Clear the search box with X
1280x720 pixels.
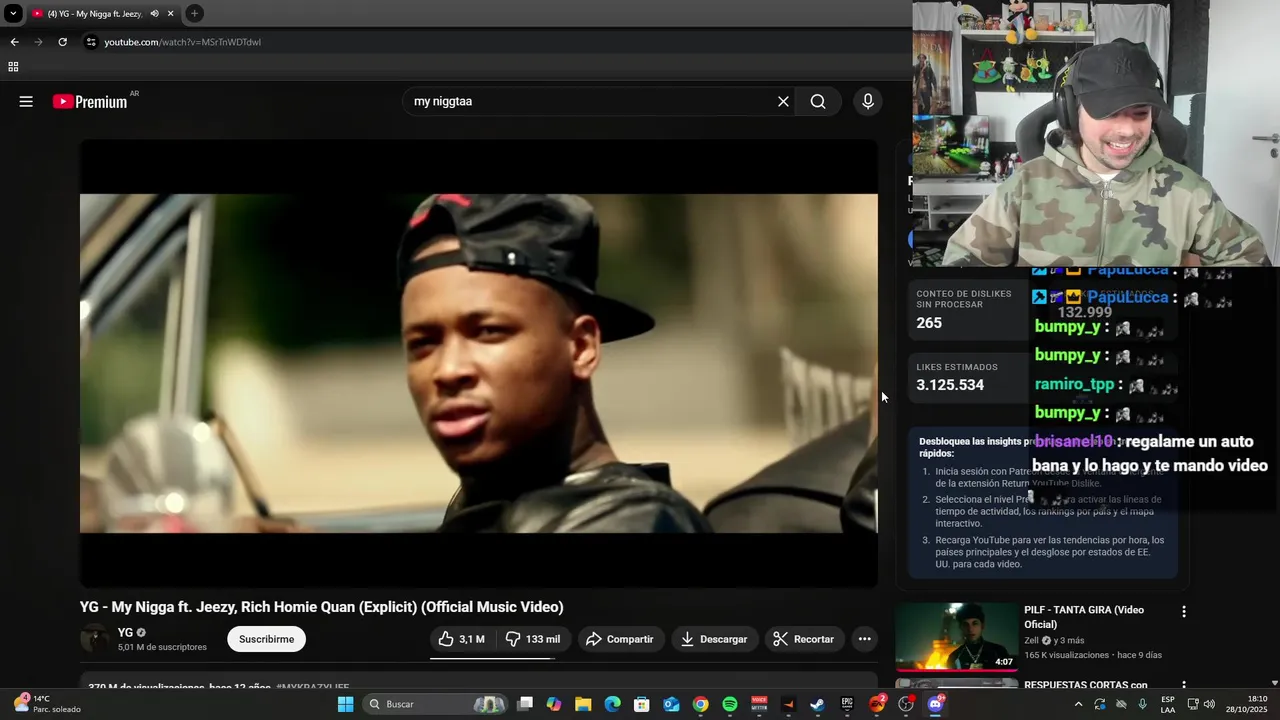(x=783, y=101)
